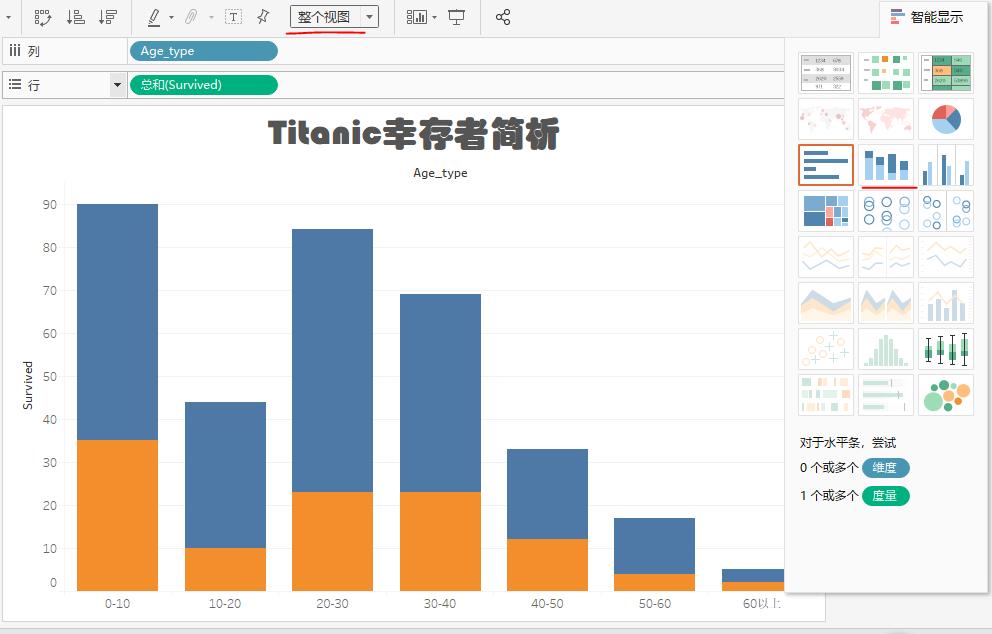Choose pie chart type in Show Me
This screenshot has height=634, width=992.
click(x=946, y=119)
